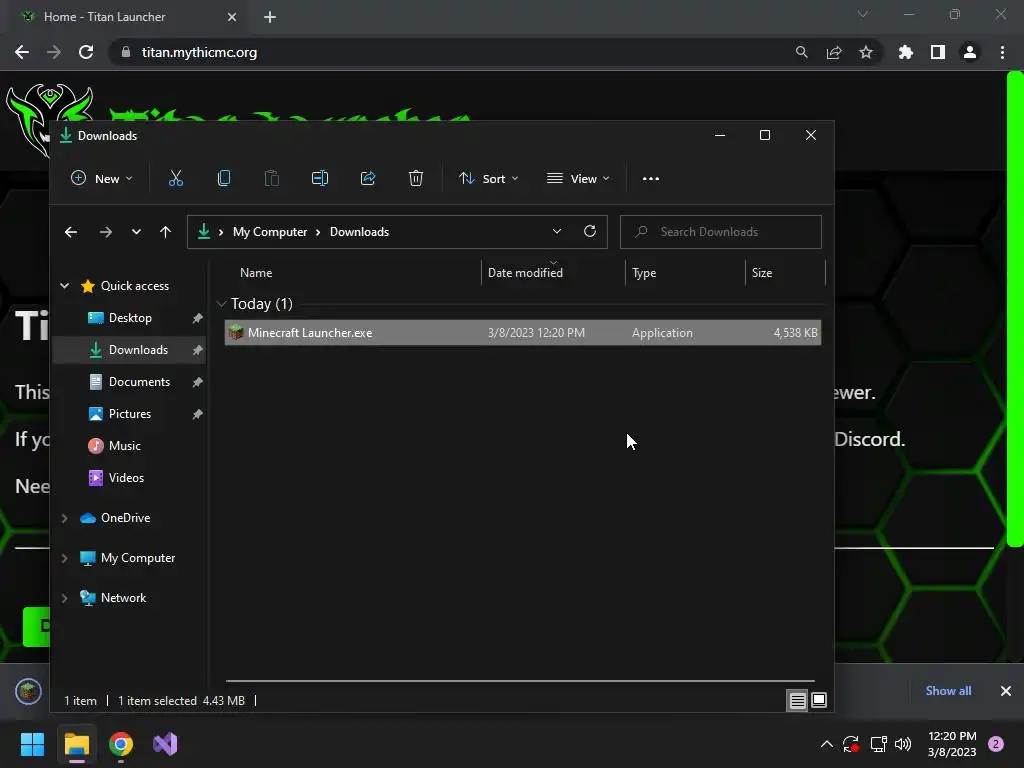
Task: Expand the OneDrive tree node
Action: coord(65,518)
